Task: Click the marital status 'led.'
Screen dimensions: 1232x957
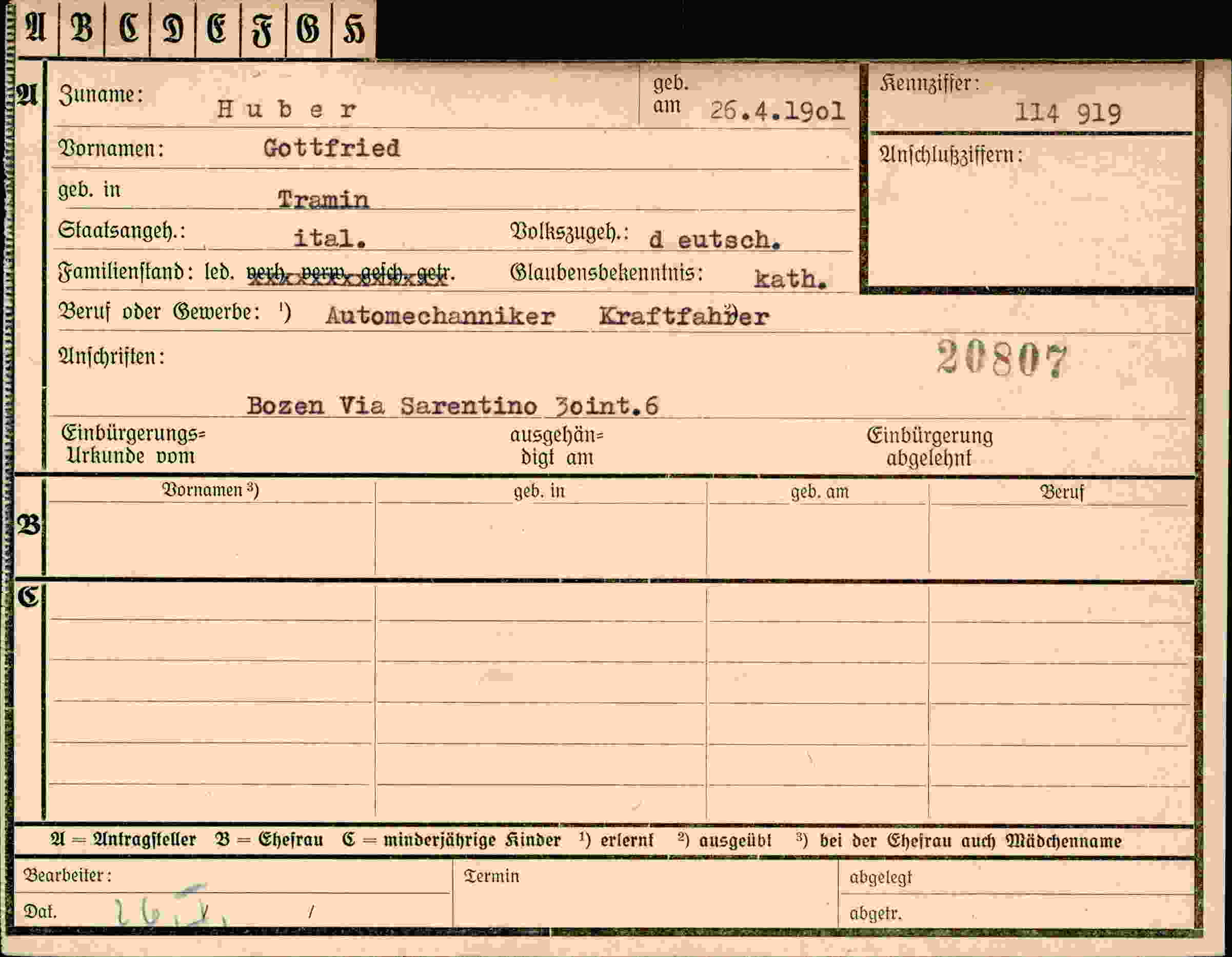Action: click(219, 273)
